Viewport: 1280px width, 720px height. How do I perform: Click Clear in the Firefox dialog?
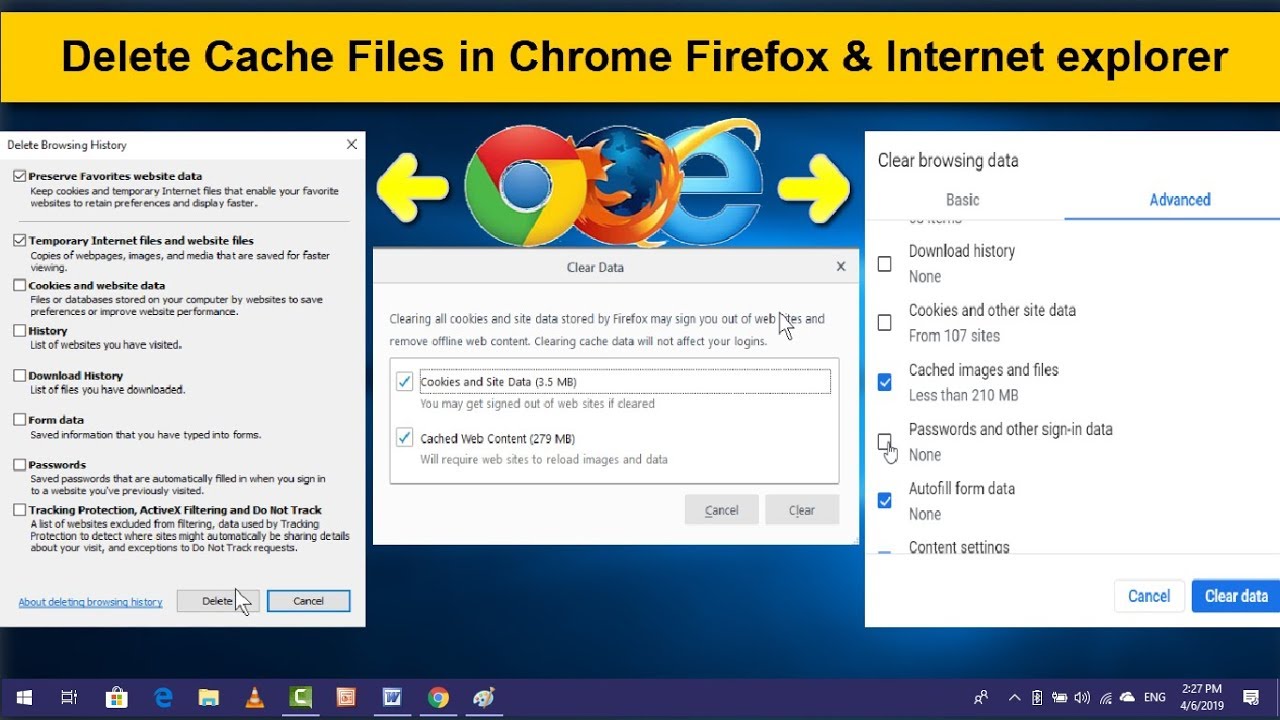(802, 510)
